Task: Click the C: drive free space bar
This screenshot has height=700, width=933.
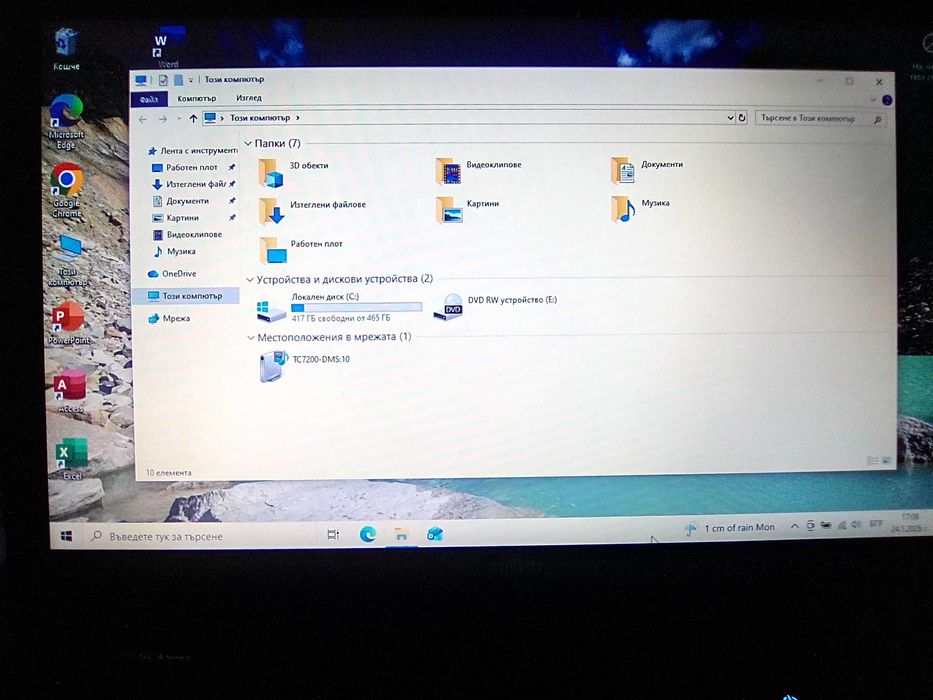Action: [356, 308]
